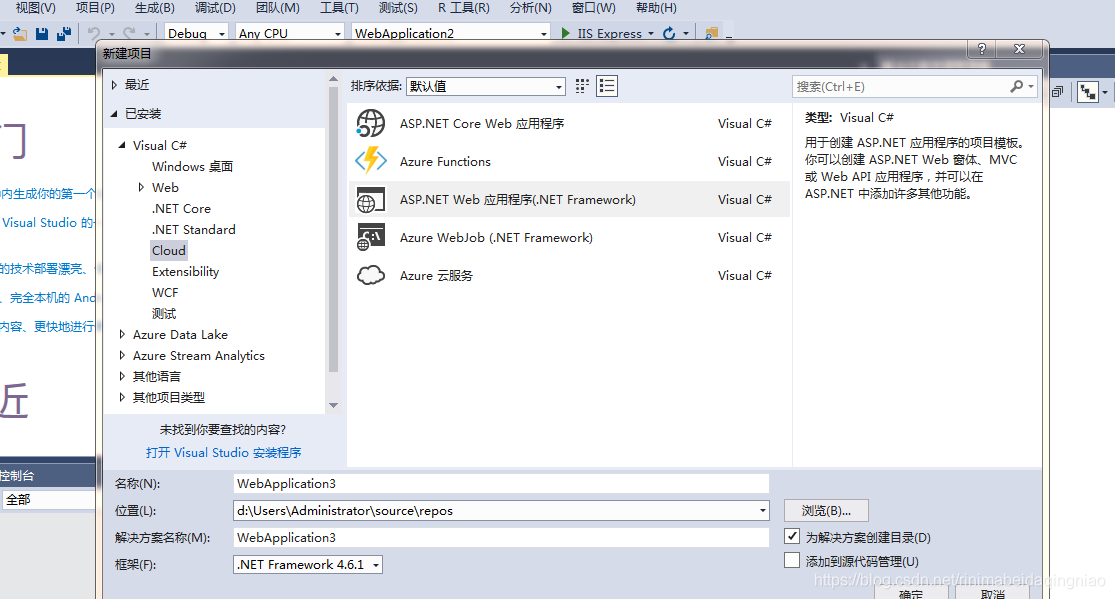Open the 项目(P) menu
This screenshot has width=1115, height=599.
(x=95, y=8)
